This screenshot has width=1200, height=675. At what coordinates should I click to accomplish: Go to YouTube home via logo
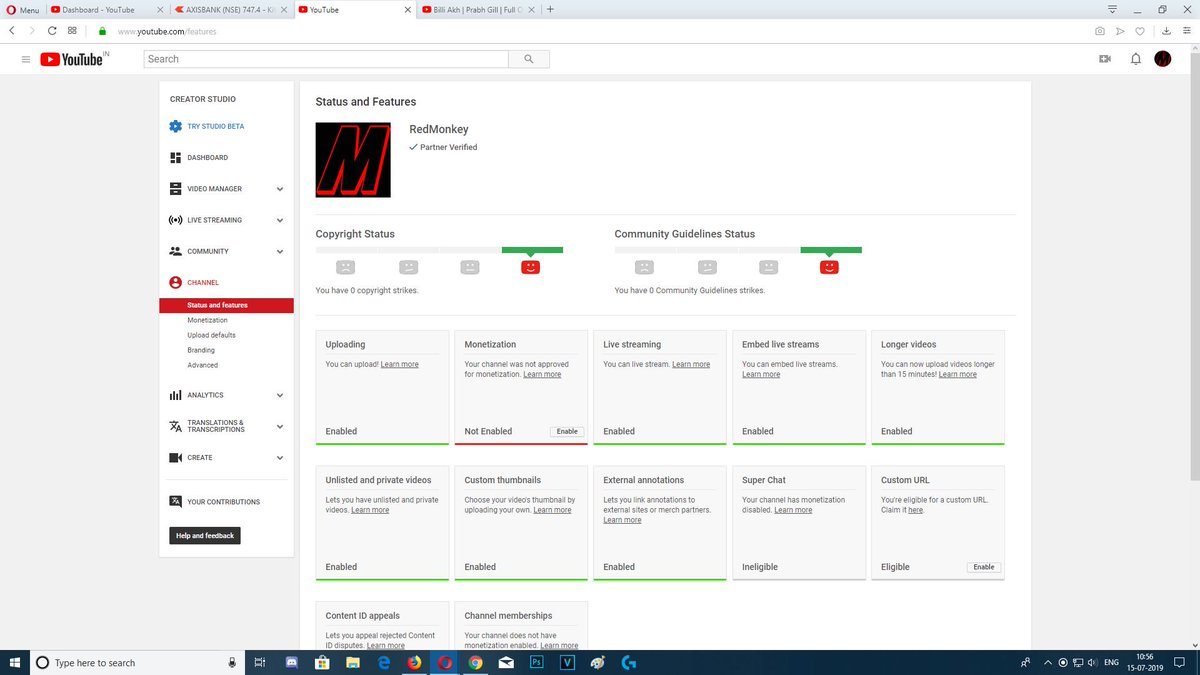(x=72, y=60)
